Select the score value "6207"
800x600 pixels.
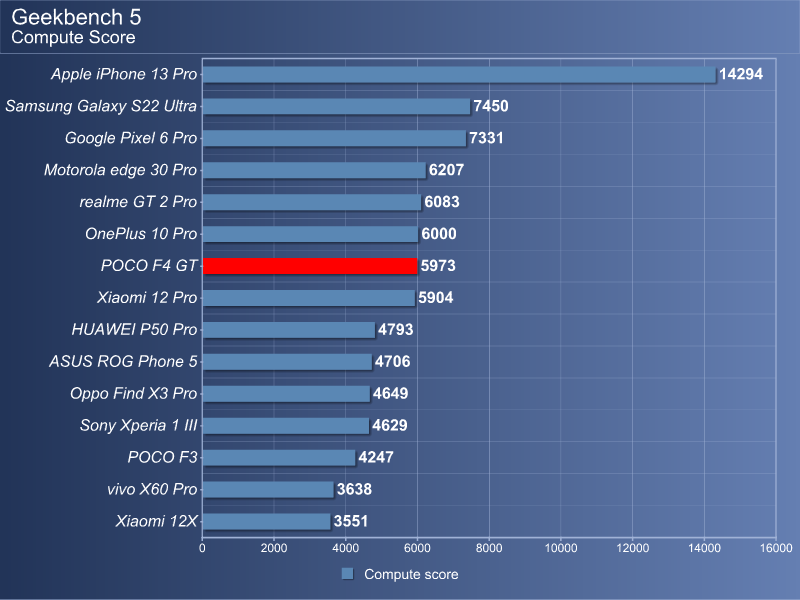(446, 170)
